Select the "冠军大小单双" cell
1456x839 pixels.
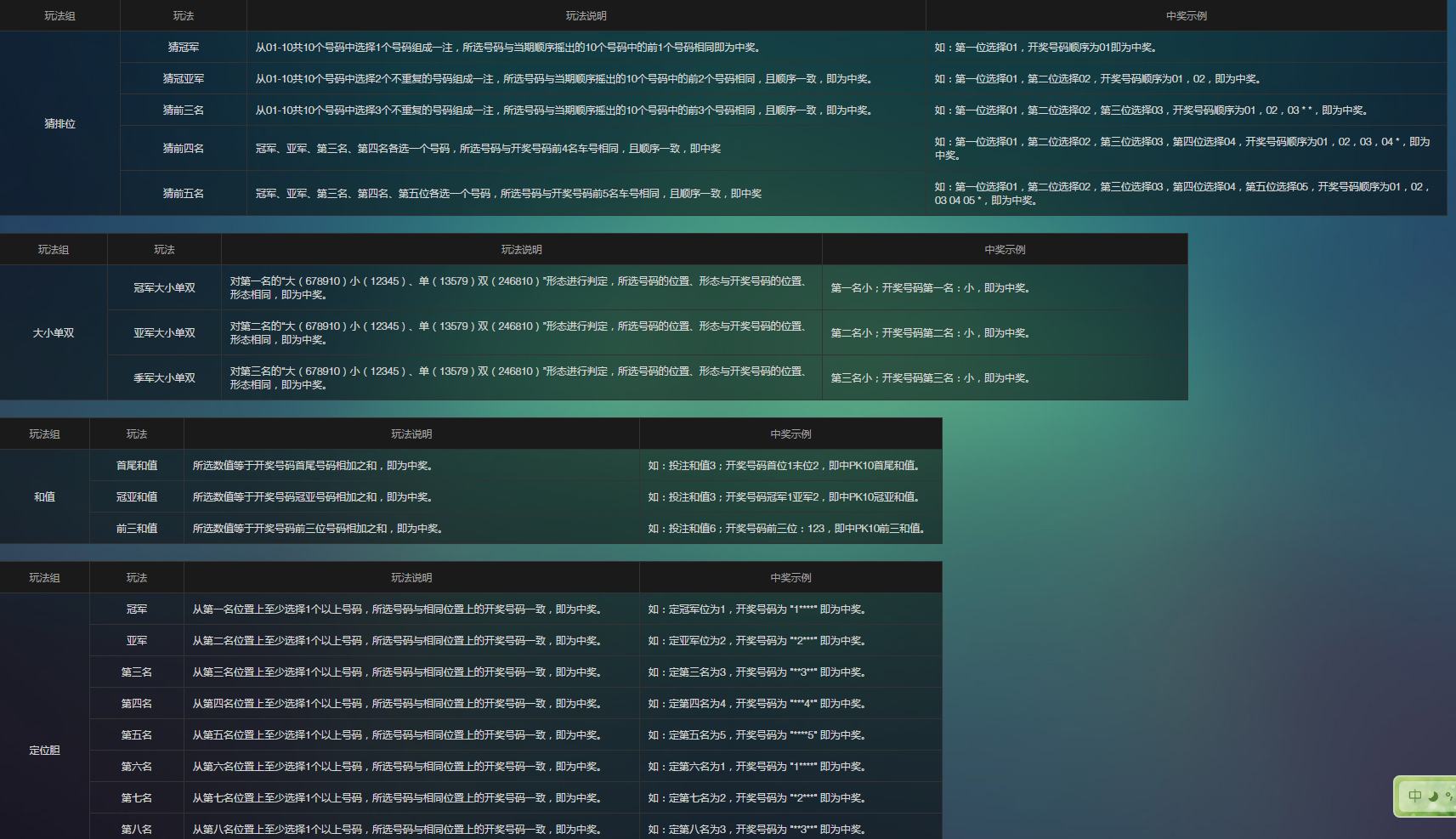pyautogui.click(x=164, y=288)
